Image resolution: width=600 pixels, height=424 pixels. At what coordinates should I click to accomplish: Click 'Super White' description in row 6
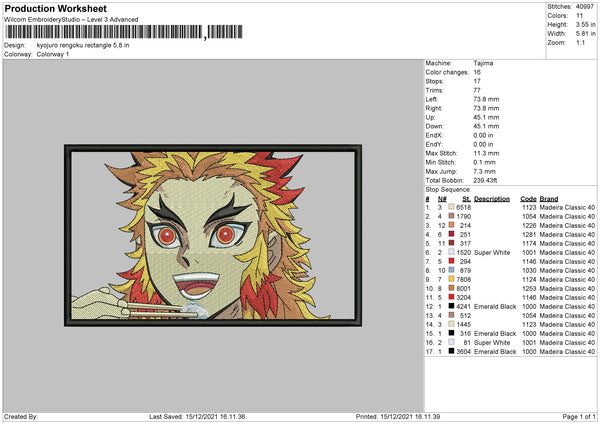point(492,252)
